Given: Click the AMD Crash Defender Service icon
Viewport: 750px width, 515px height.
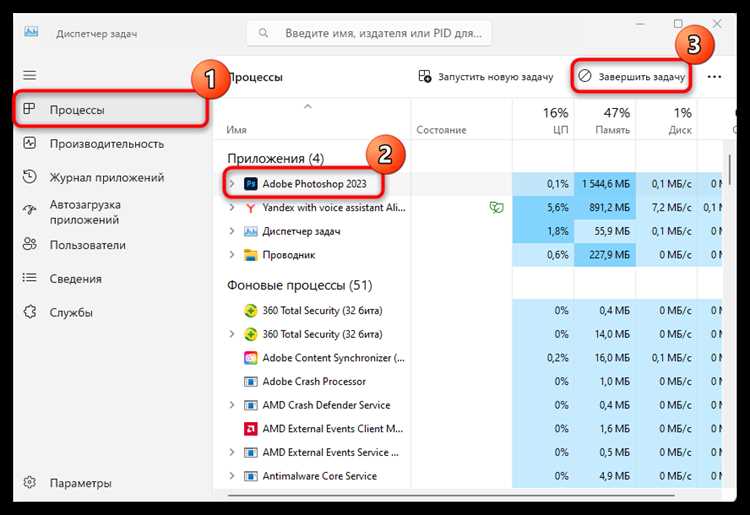Looking at the screenshot, I should 251,405.
